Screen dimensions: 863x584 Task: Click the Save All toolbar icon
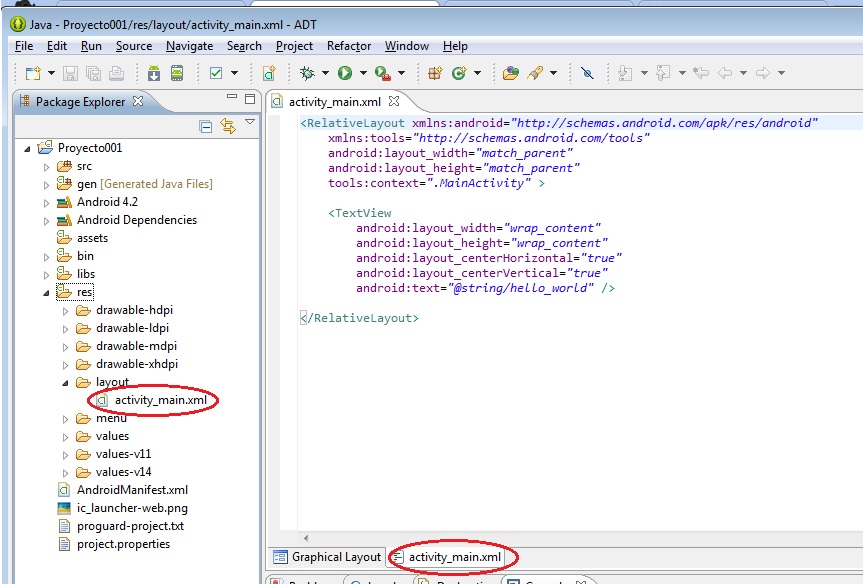[x=94, y=73]
